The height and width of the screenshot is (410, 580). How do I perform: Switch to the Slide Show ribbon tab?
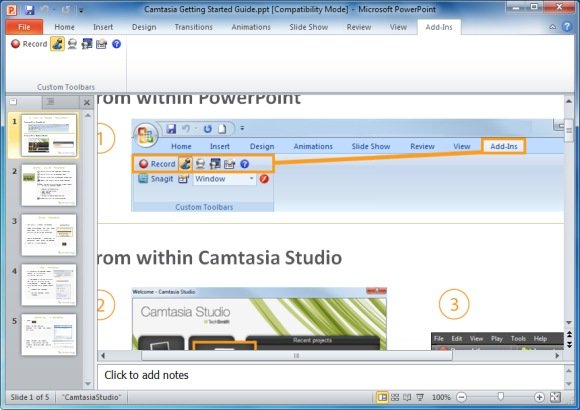pyautogui.click(x=308, y=27)
